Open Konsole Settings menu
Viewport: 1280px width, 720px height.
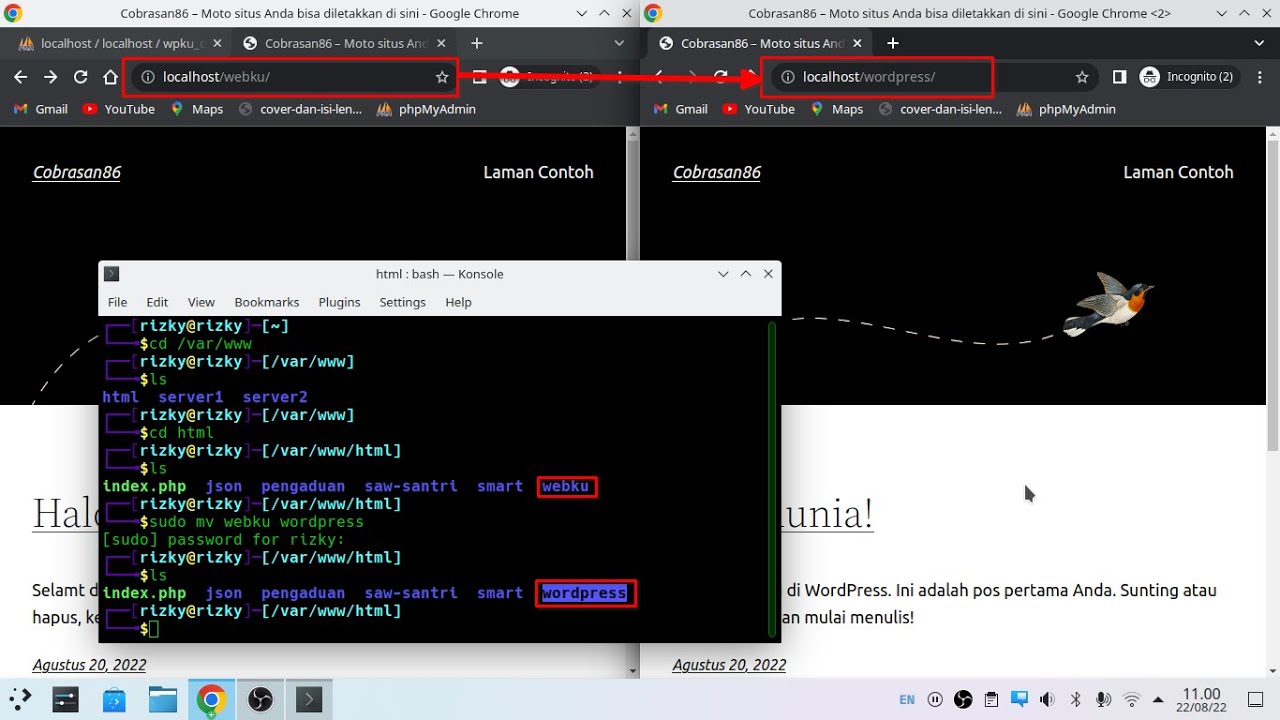tap(402, 302)
